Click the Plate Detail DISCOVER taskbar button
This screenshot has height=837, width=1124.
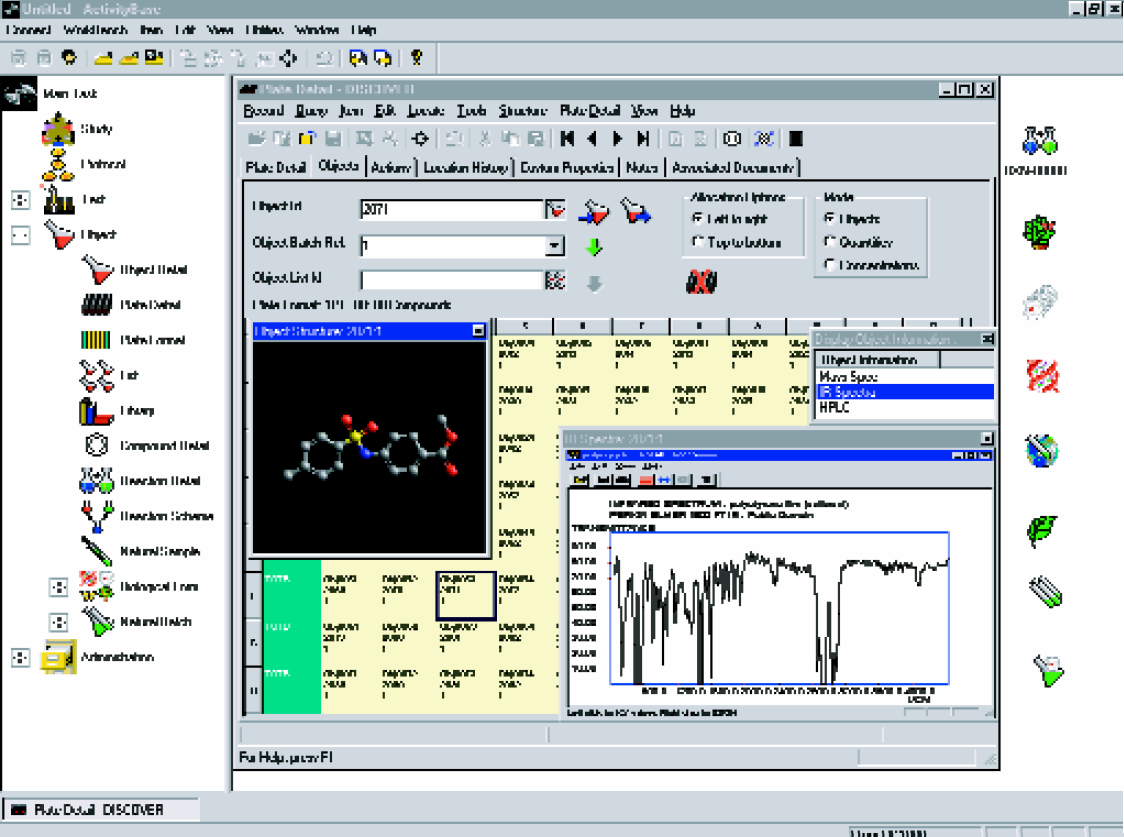click(101, 810)
